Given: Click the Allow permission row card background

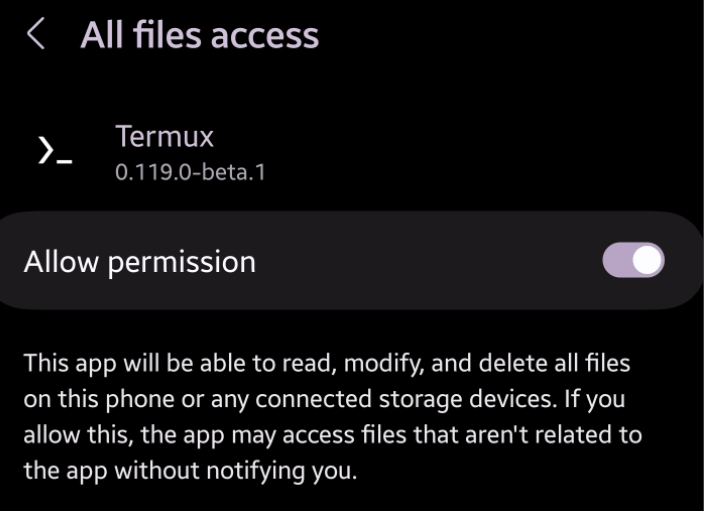Looking at the screenshot, I should (x=350, y=260).
